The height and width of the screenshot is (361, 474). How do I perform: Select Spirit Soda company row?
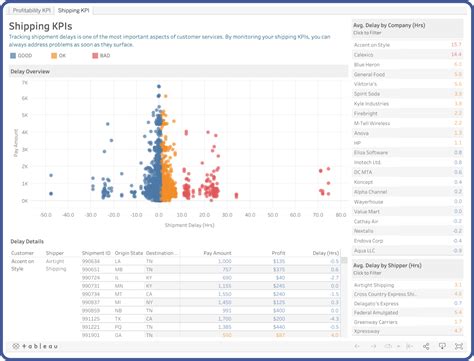click(408, 94)
